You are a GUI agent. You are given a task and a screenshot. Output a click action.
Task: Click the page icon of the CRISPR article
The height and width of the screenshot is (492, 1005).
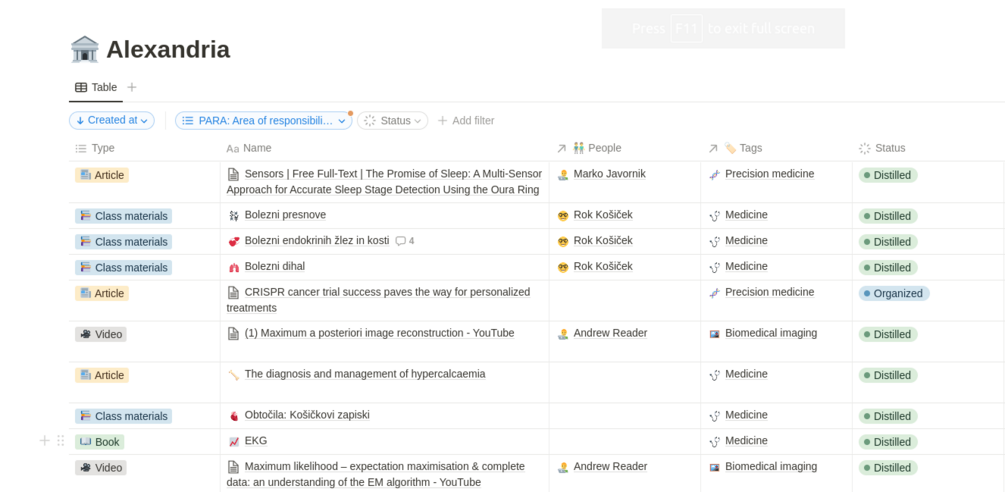(233, 293)
